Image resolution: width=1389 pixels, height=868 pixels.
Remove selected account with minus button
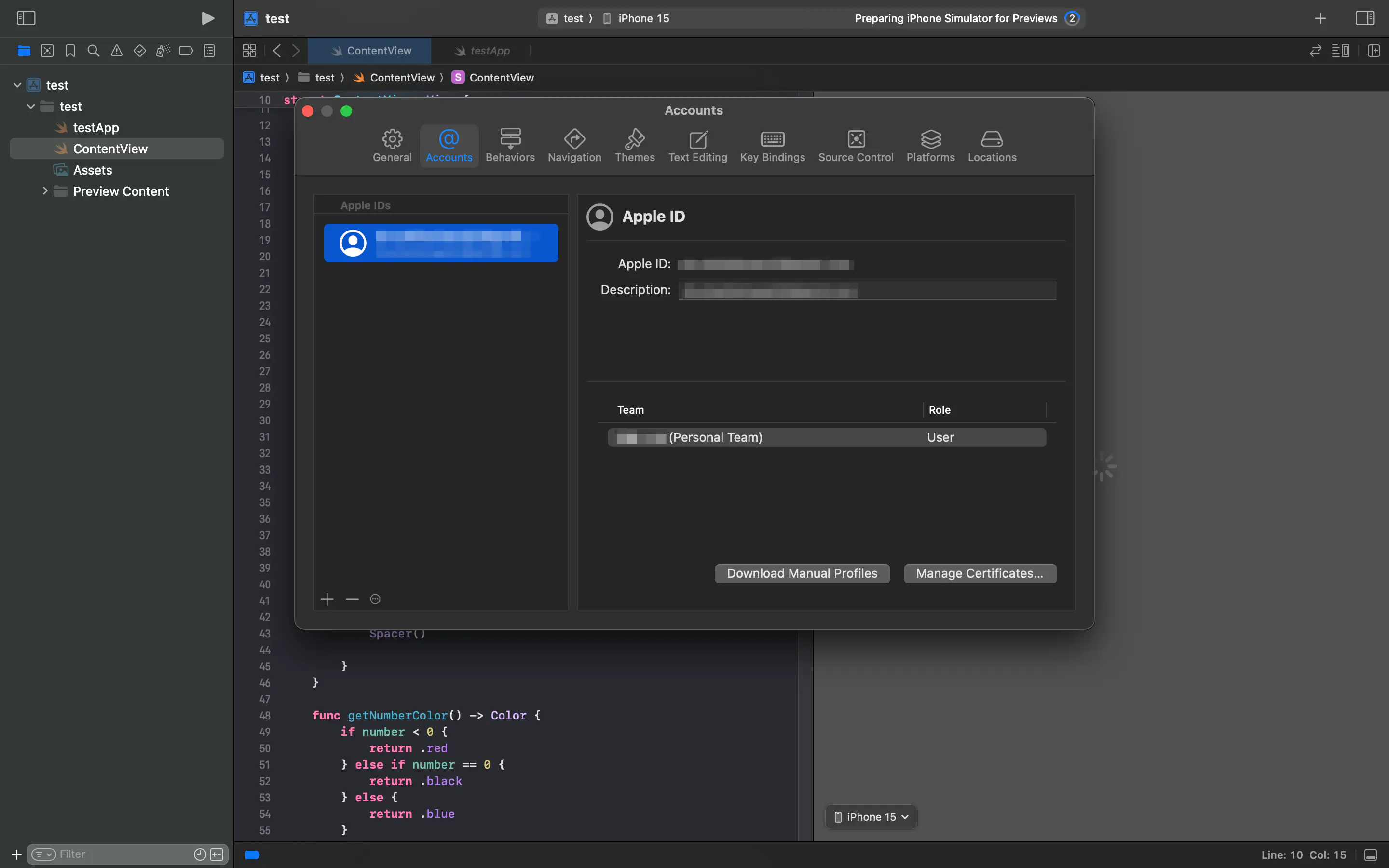pos(352,599)
